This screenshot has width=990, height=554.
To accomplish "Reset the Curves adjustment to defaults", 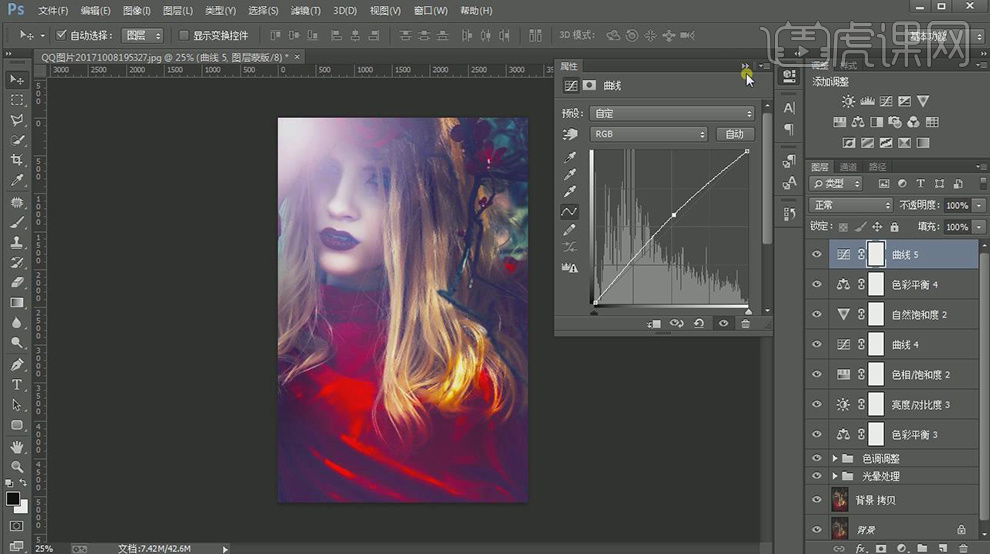I will tap(699, 323).
